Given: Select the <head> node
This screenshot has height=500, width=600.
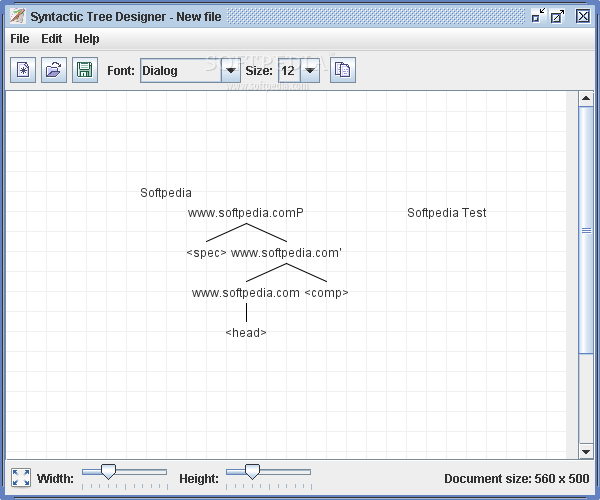Looking at the screenshot, I should (x=246, y=333).
